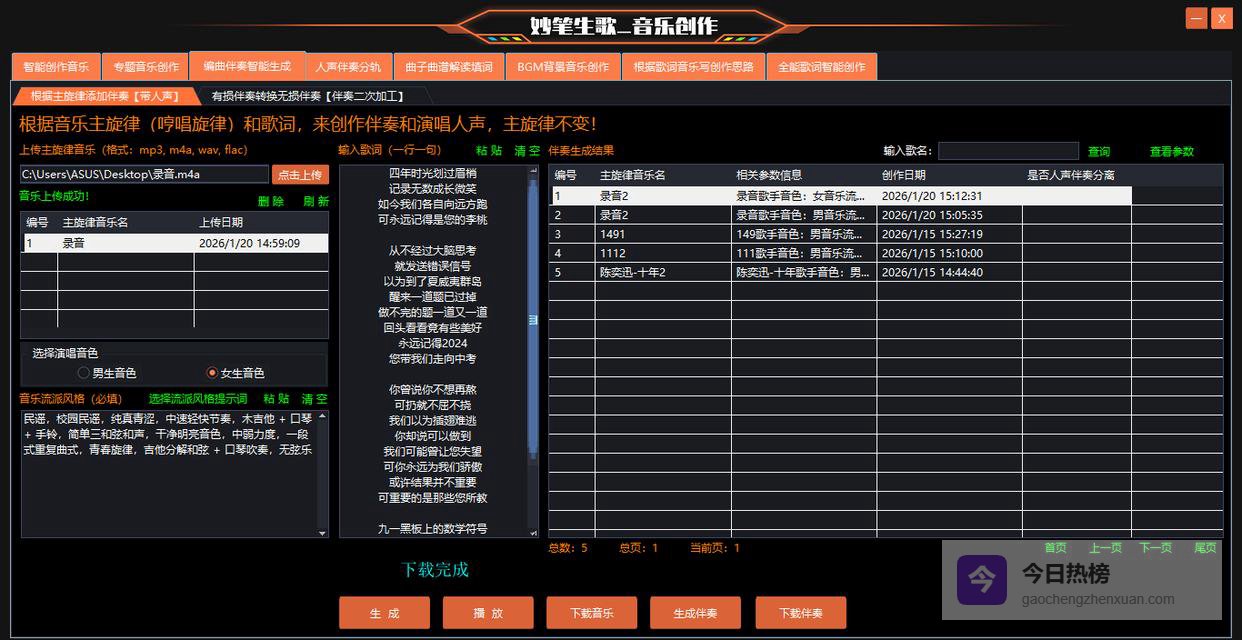Click the 生成 button at the bottom
The height and width of the screenshot is (640, 1242).
384,613
